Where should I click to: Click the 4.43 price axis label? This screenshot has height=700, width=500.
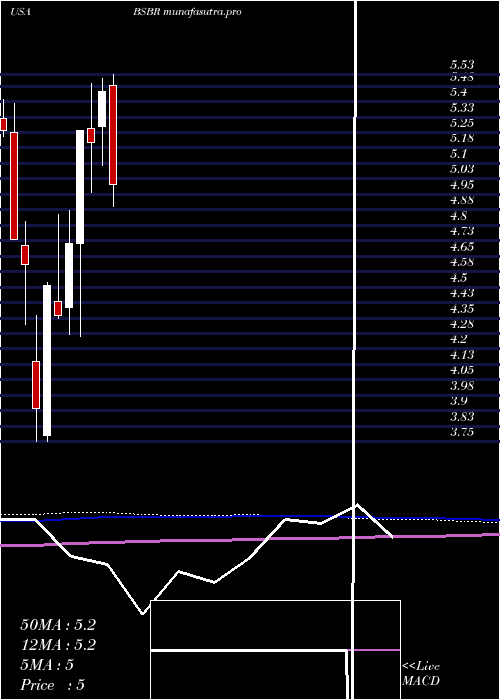pos(462,293)
